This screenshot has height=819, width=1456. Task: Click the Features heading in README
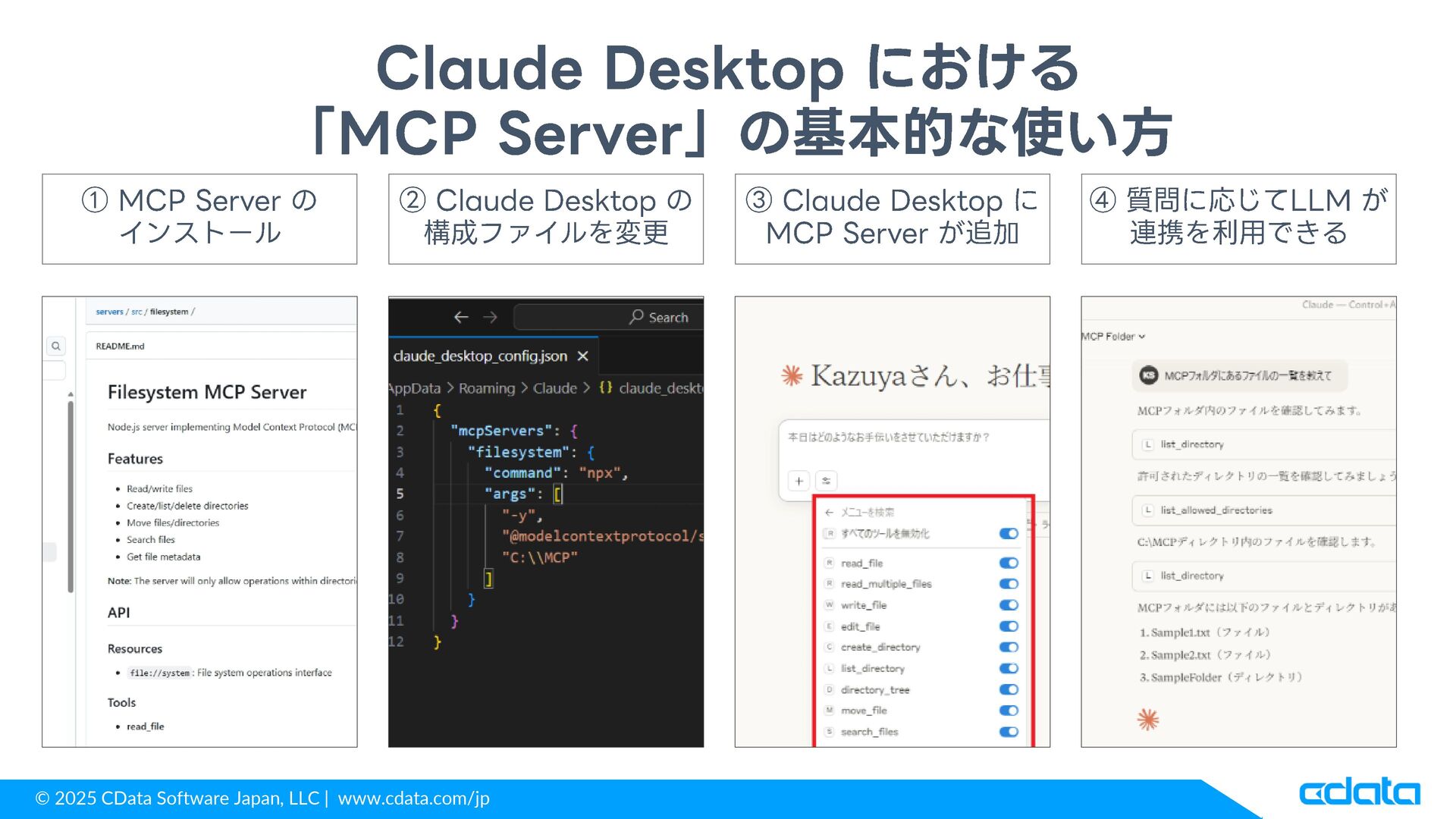tap(135, 459)
